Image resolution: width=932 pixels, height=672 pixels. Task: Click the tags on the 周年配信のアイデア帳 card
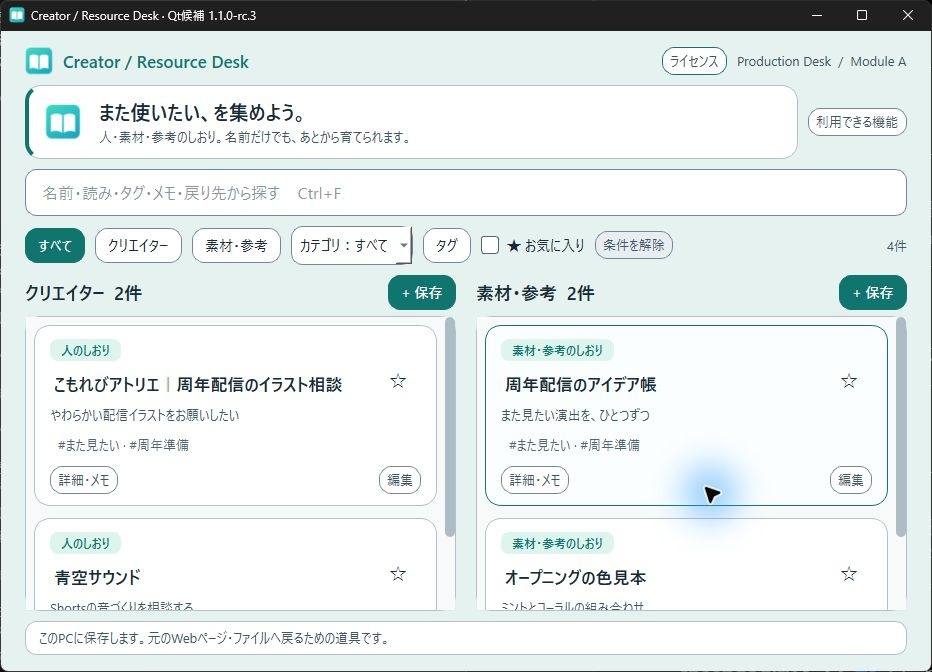pos(574,445)
